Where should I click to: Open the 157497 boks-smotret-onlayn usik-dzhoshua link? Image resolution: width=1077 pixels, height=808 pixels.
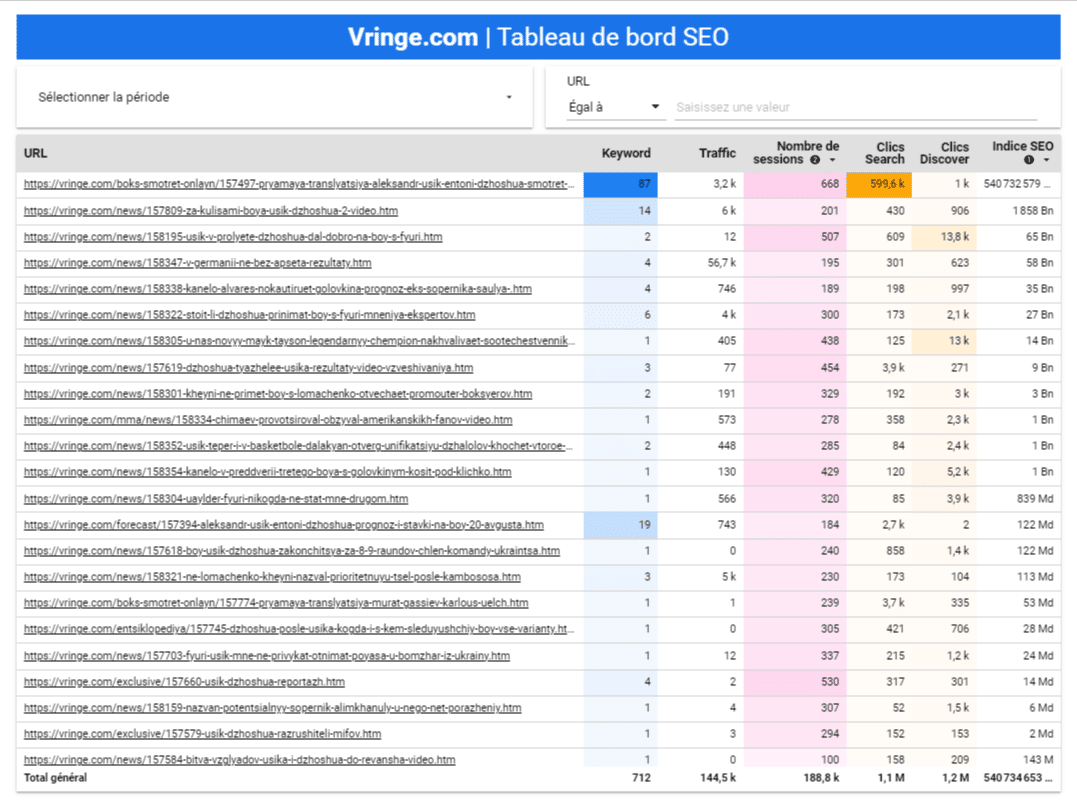(x=299, y=183)
